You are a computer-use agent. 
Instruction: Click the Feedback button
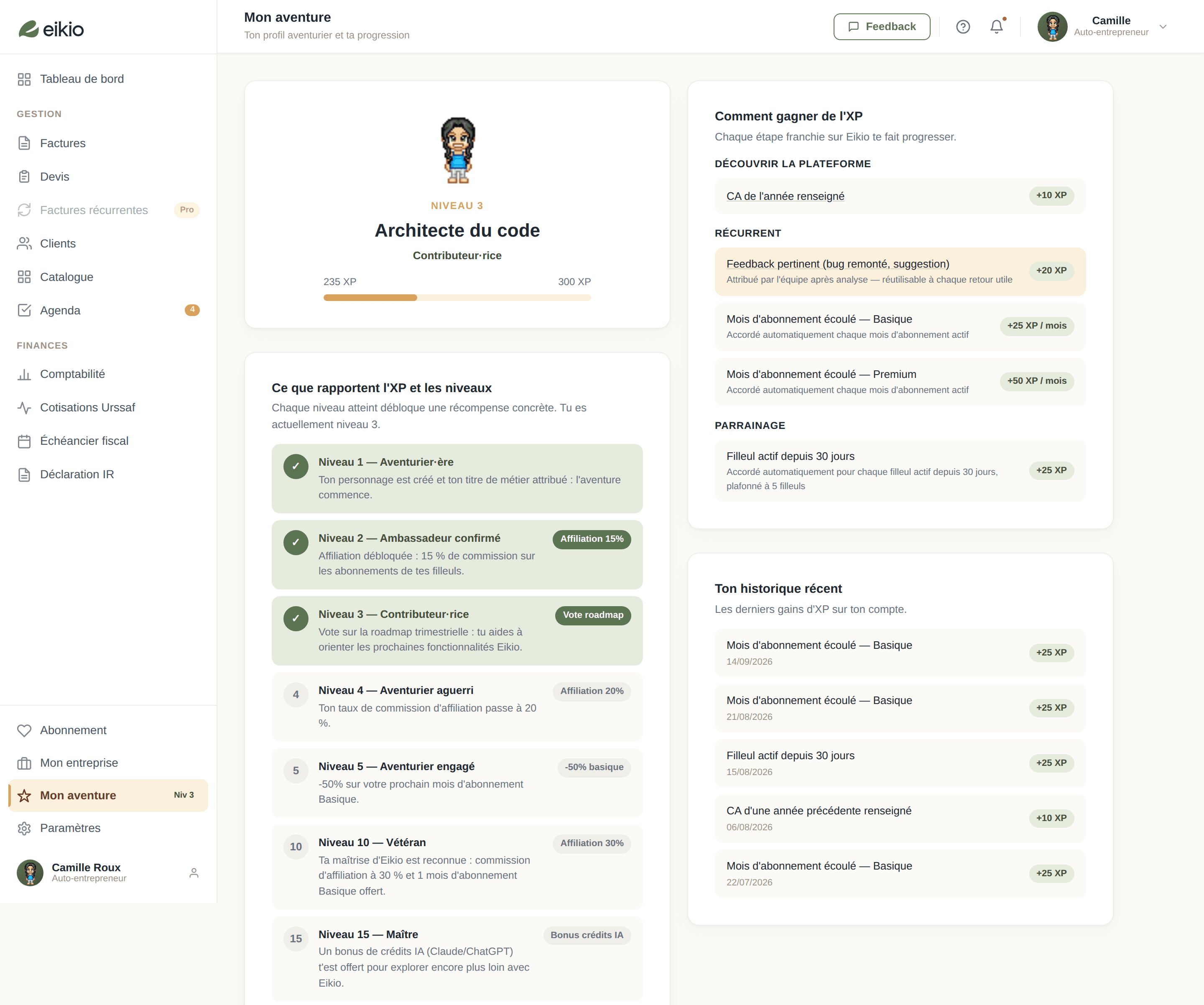[881, 27]
